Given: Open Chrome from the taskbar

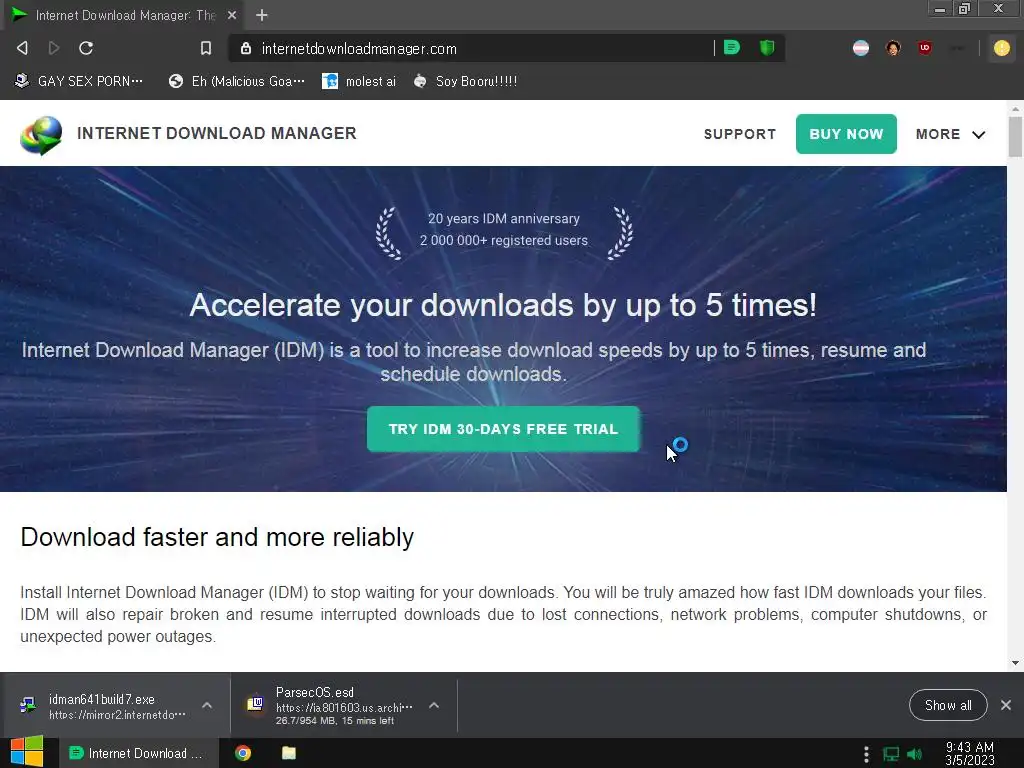Looking at the screenshot, I should pyautogui.click(x=243, y=753).
